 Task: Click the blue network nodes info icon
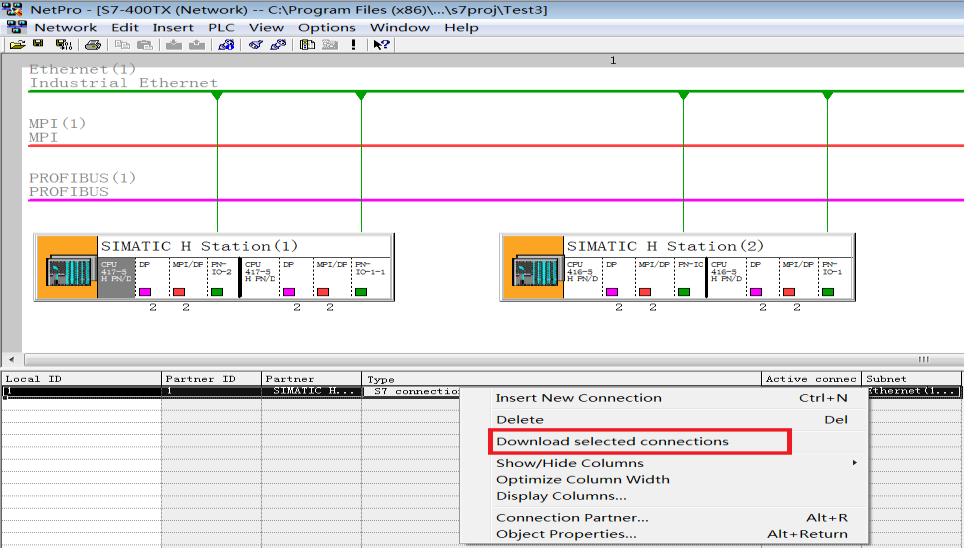[226, 44]
